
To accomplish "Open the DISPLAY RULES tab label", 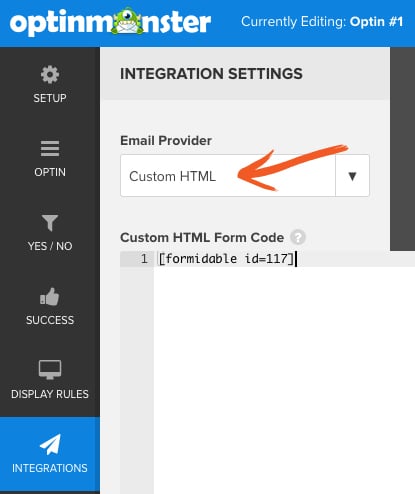I will pos(50,394).
